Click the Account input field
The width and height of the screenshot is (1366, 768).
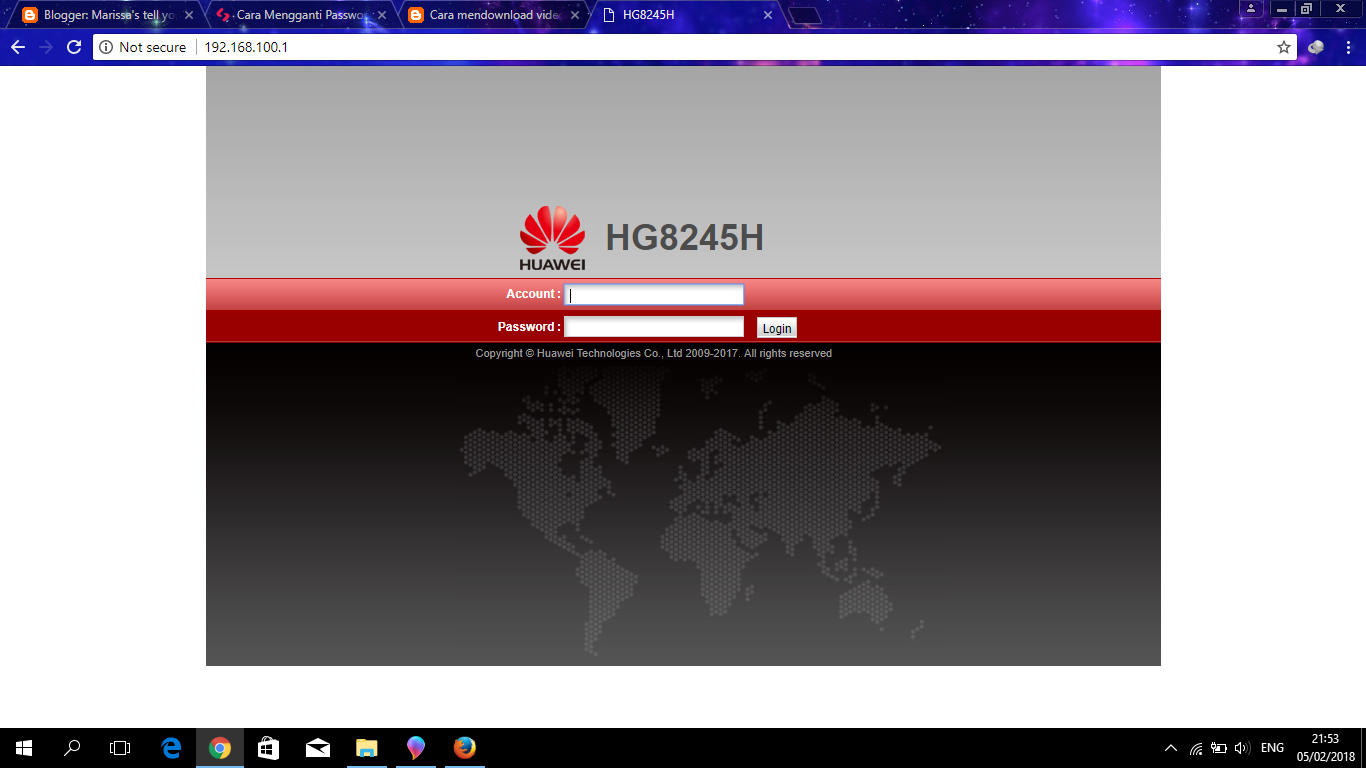[x=654, y=294]
